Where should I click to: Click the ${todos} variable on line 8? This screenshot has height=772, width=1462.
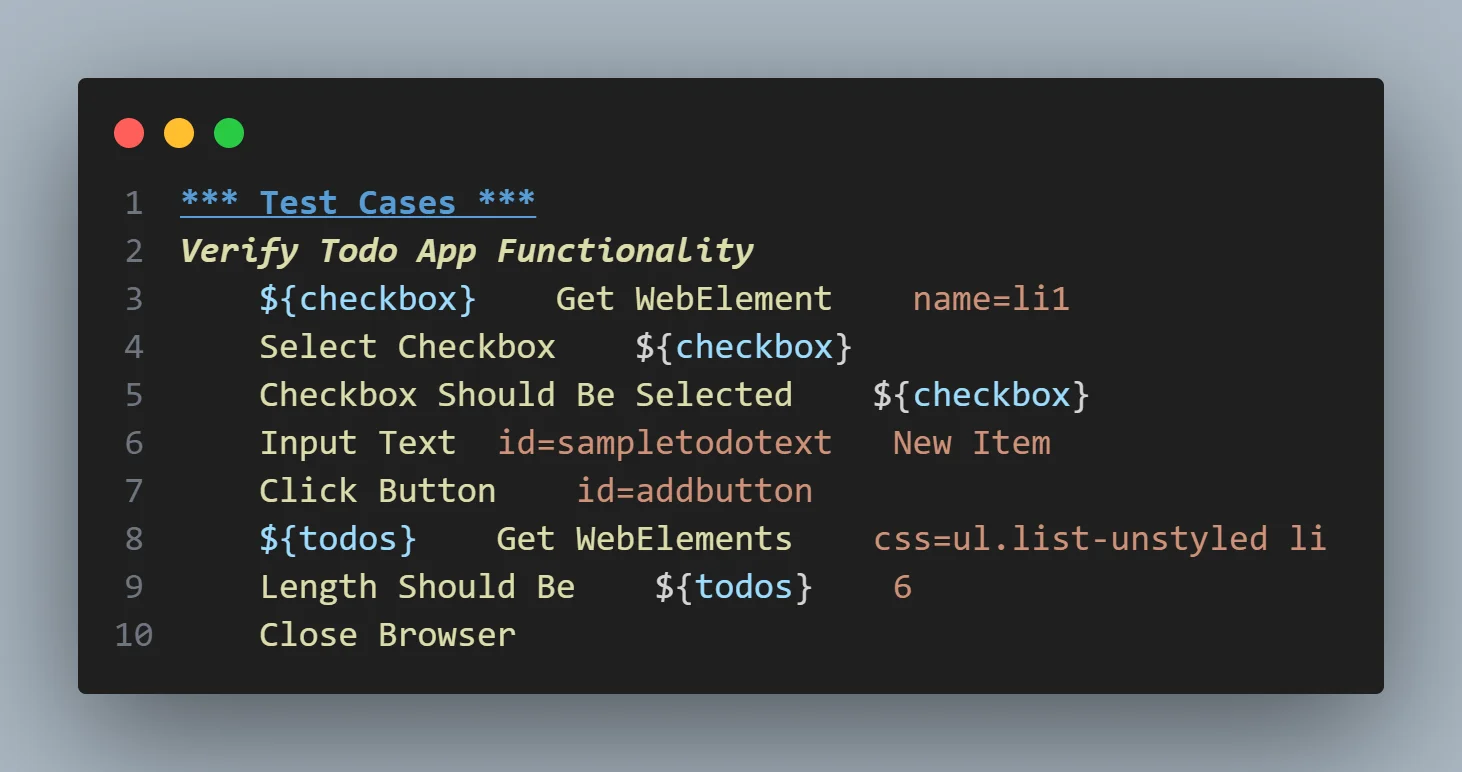[x=338, y=539]
